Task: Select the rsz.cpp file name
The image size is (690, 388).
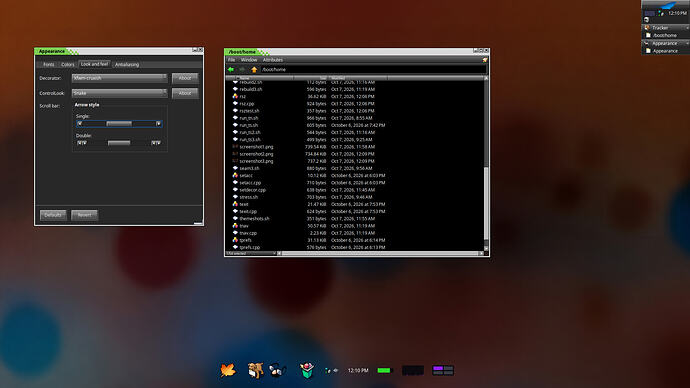Action: pos(247,104)
